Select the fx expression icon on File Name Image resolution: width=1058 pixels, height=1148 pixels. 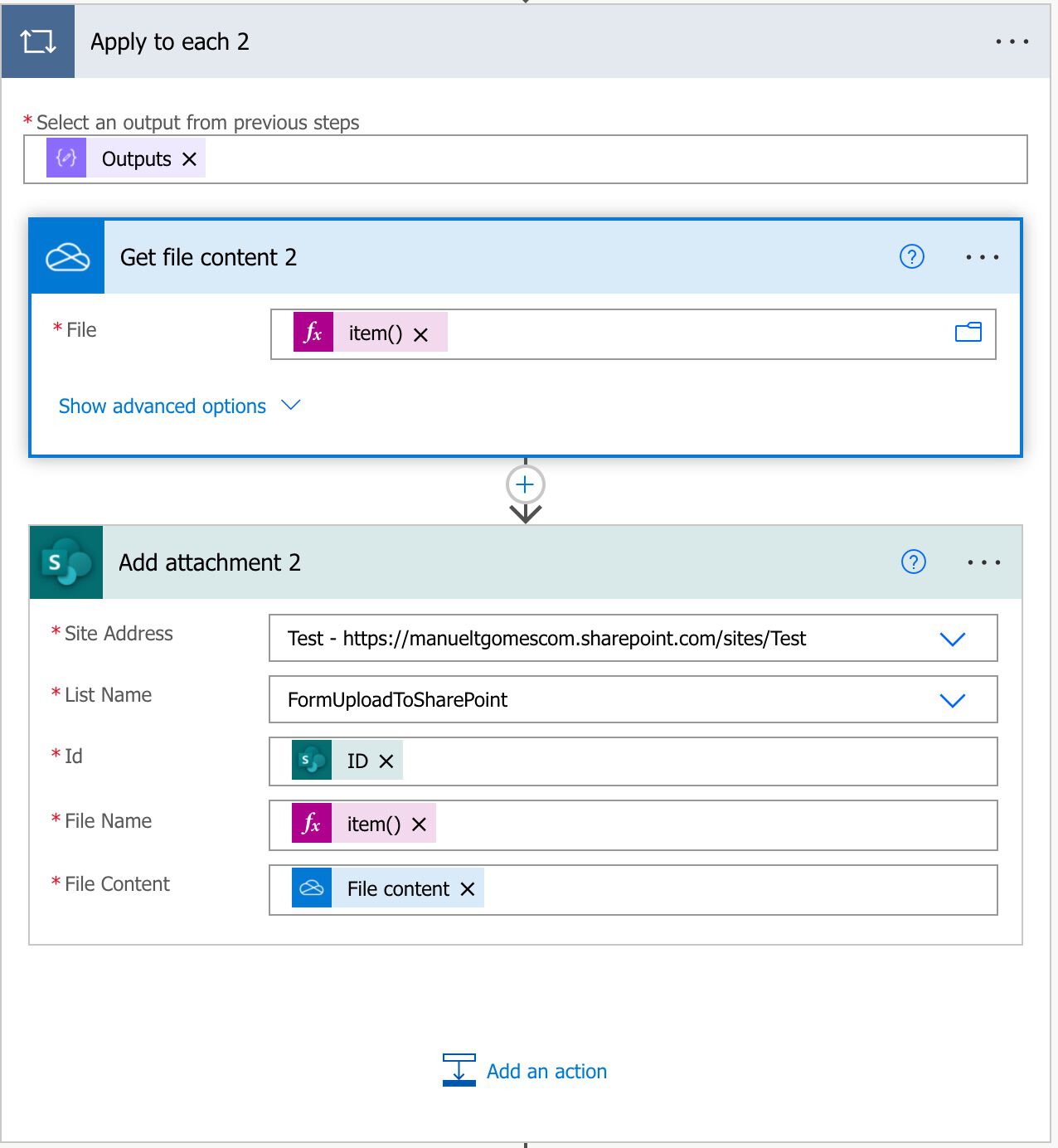(x=311, y=824)
